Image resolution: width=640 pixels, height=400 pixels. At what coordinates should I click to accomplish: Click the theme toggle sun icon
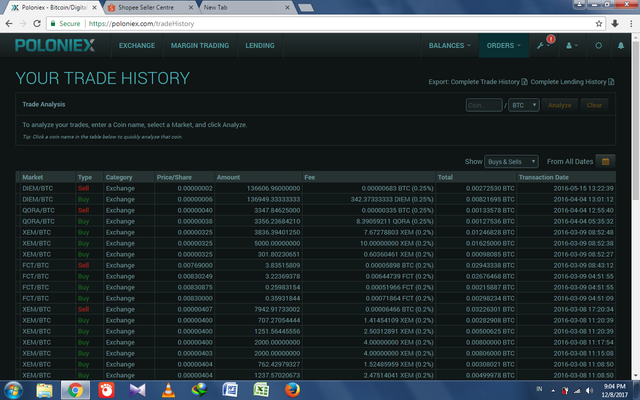(598, 45)
